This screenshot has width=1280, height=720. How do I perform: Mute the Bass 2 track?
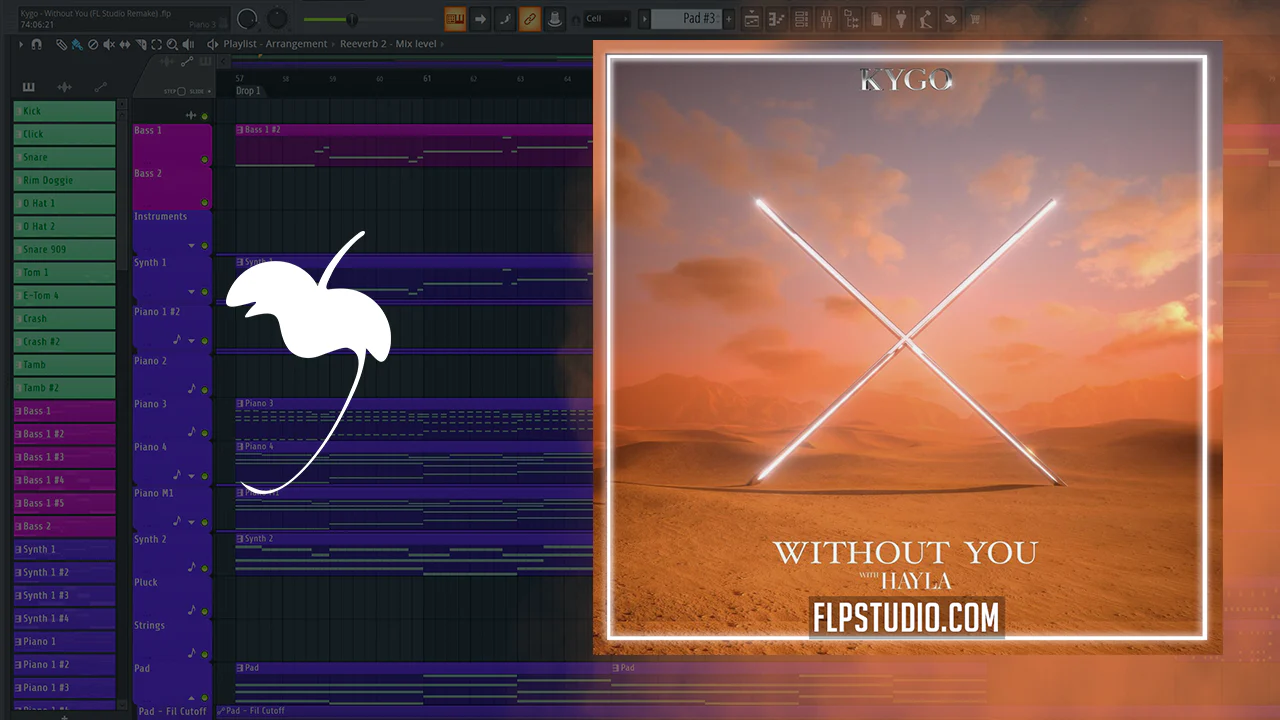coord(205,203)
